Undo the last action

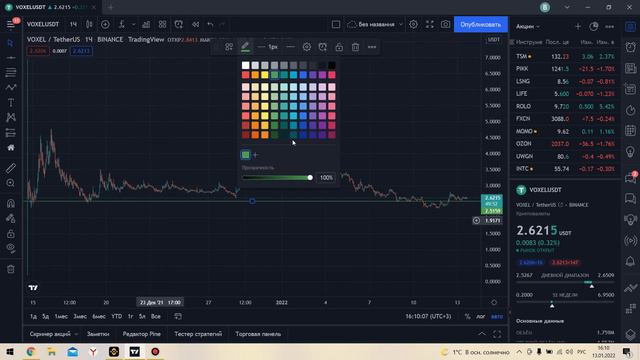210,24
